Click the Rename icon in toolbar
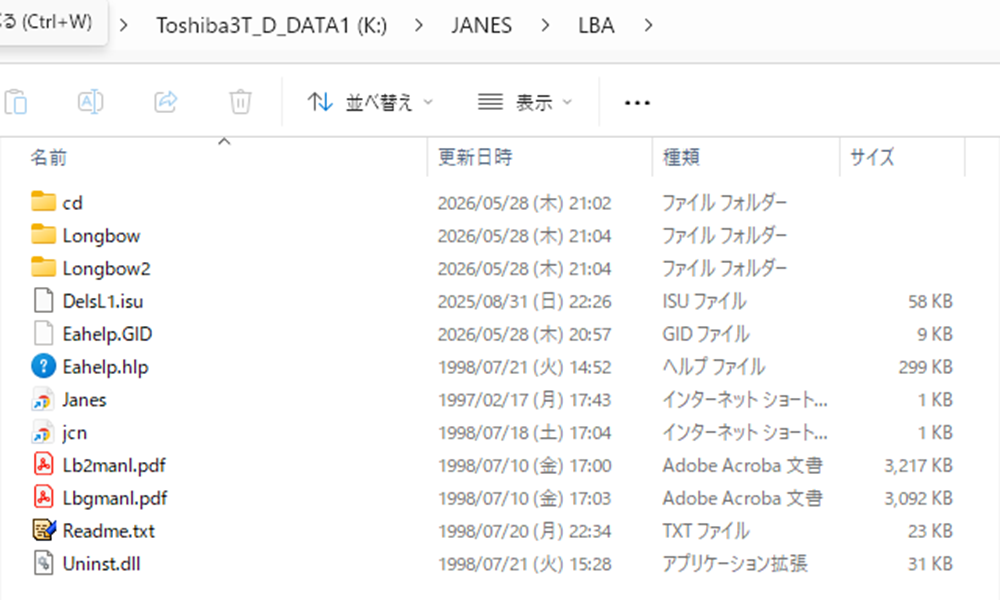Viewport: 1000px width, 600px height. tap(91, 102)
